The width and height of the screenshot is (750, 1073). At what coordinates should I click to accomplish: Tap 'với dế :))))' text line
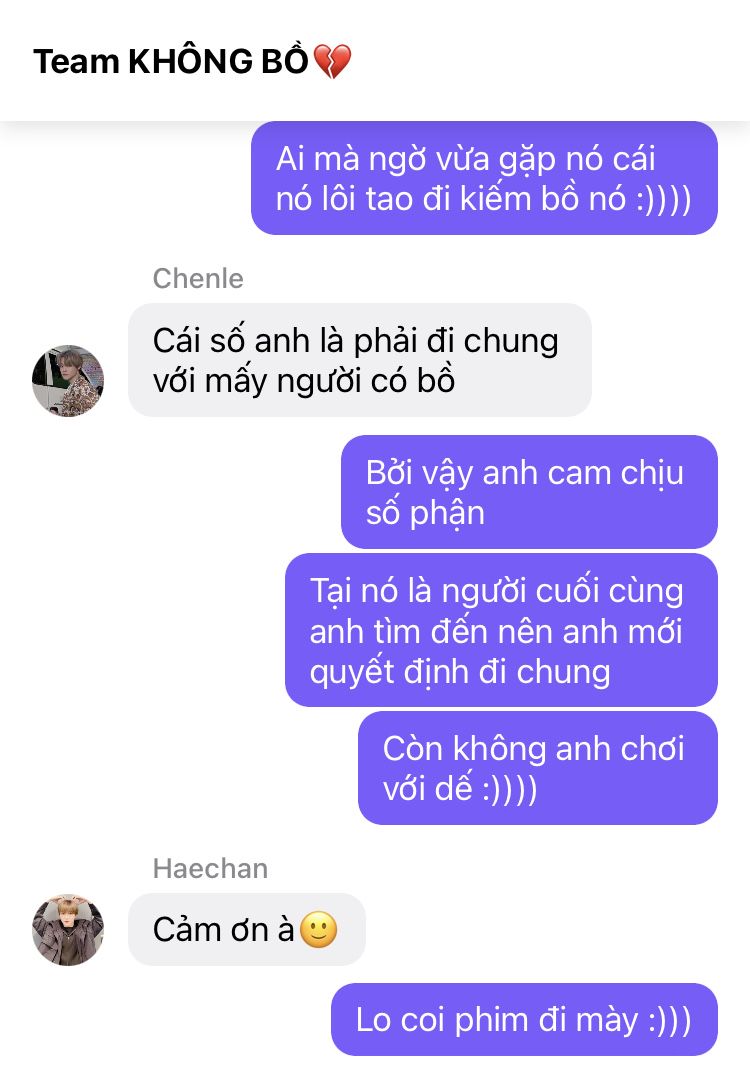click(x=460, y=788)
